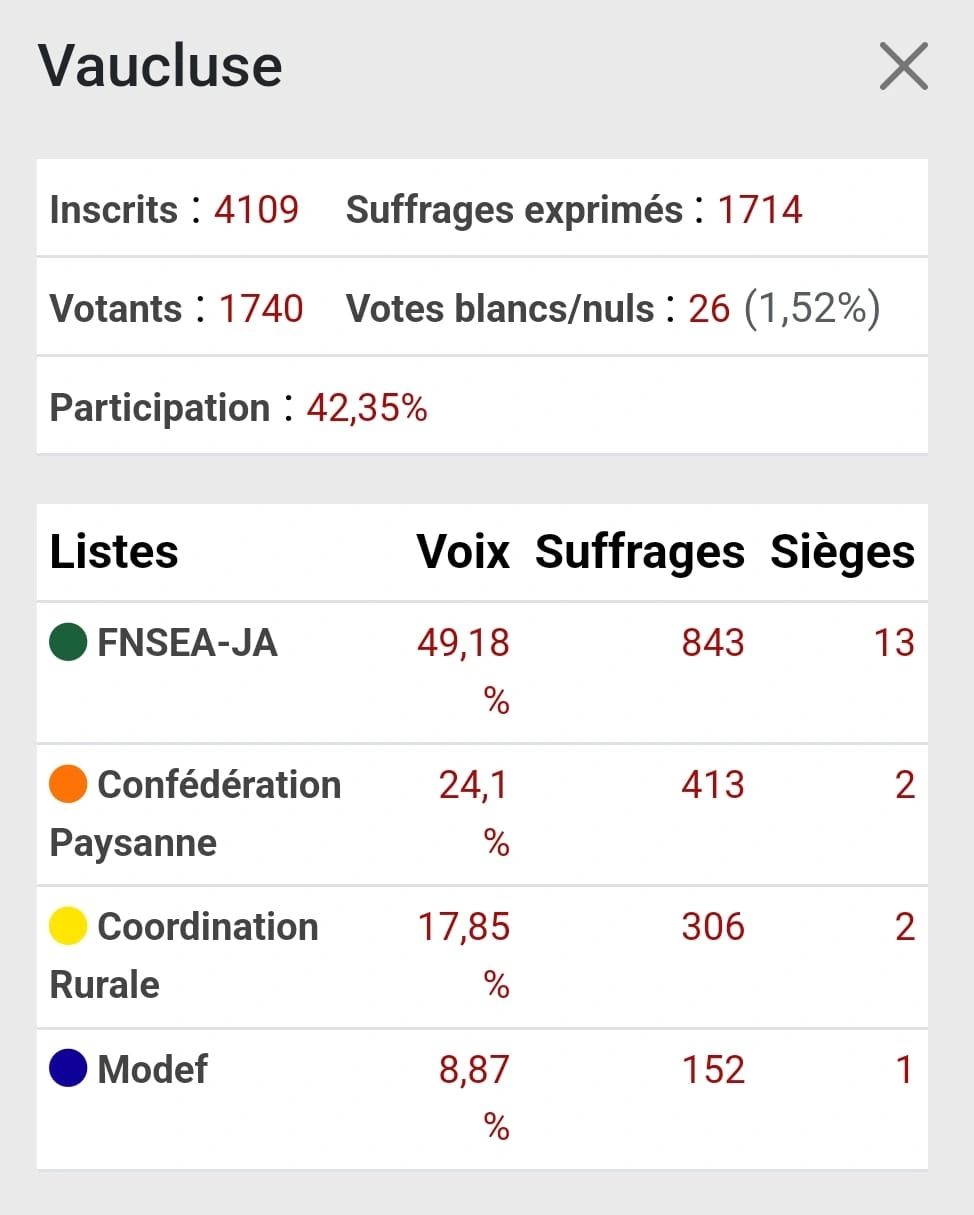Image resolution: width=974 pixels, height=1215 pixels.
Task: Click the Voix column header
Action: 463,552
